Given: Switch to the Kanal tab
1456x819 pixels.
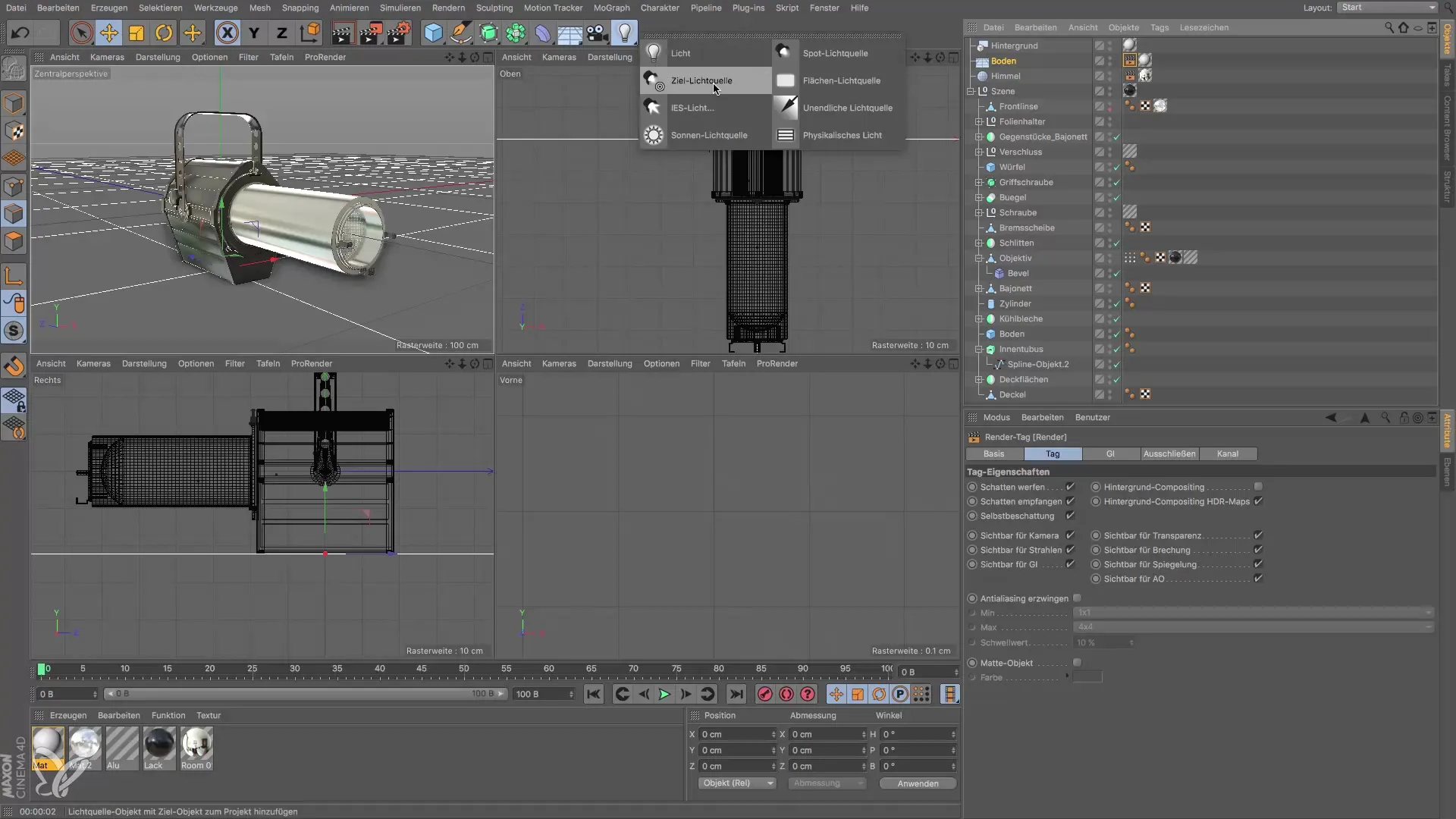Looking at the screenshot, I should 1228,453.
